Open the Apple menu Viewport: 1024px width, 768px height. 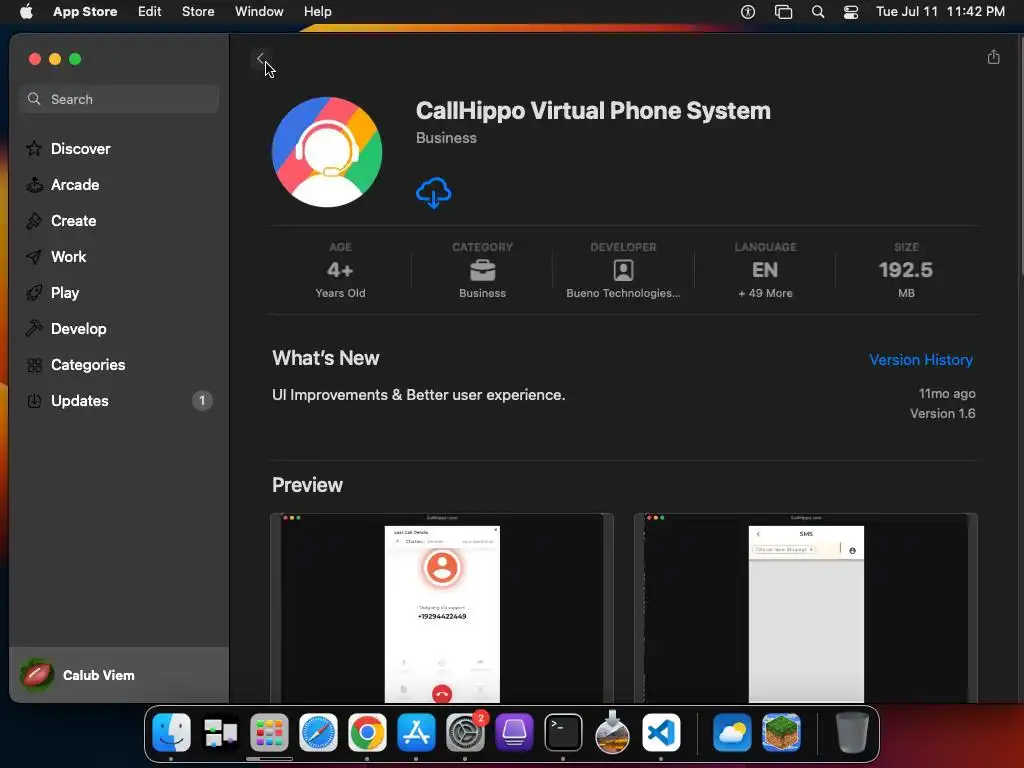point(26,12)
